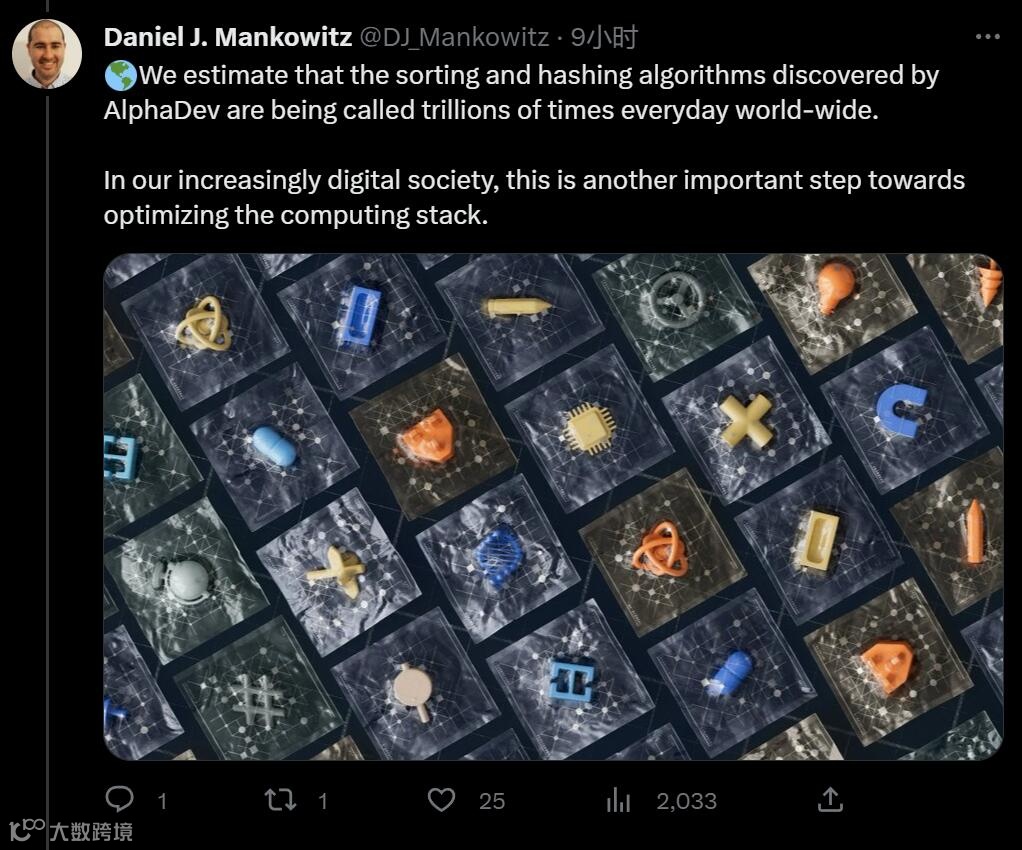
Task: Open the tweet timestamp showing 9小时
Action: tap(604, 37)
